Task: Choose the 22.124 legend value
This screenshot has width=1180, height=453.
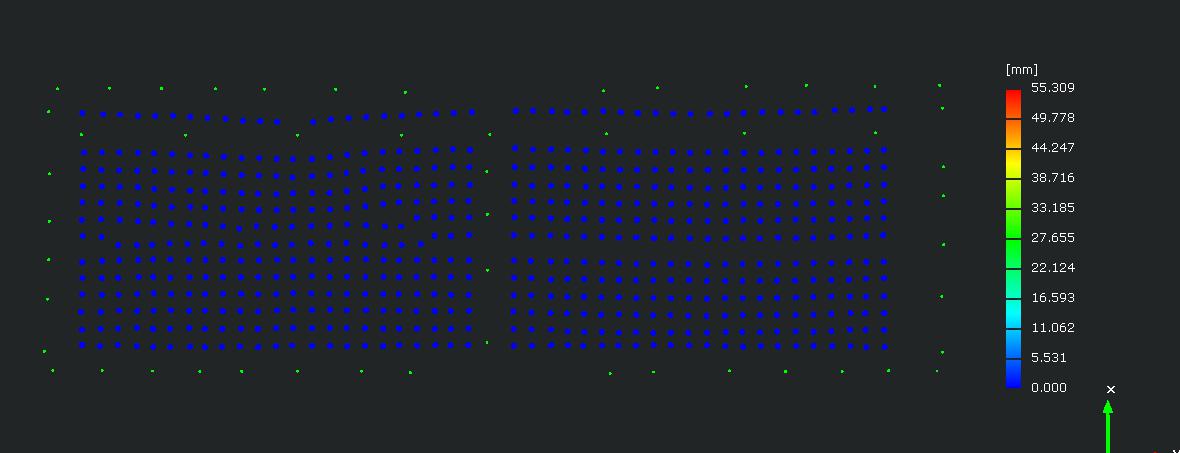Action: [1052, 268]
